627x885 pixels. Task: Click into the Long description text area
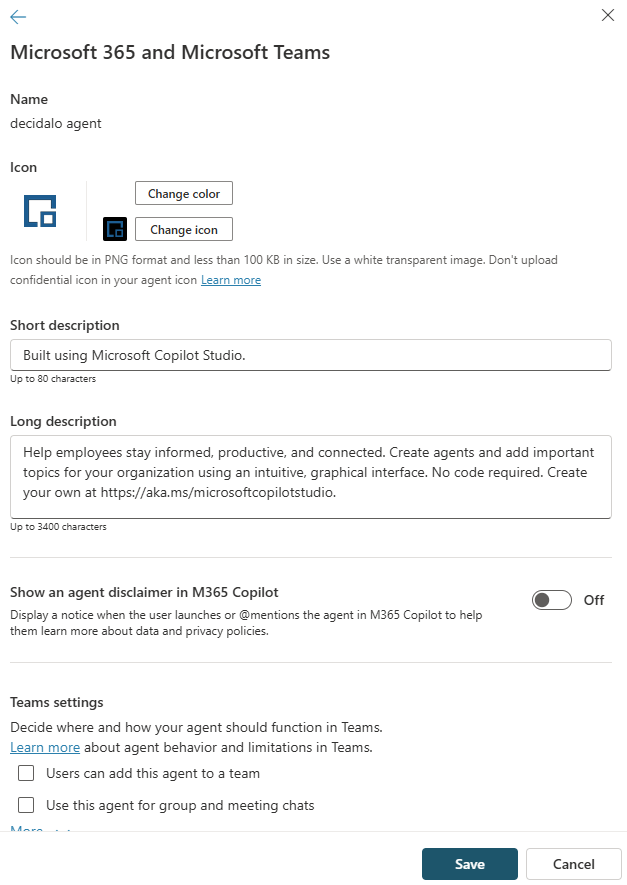311,477
